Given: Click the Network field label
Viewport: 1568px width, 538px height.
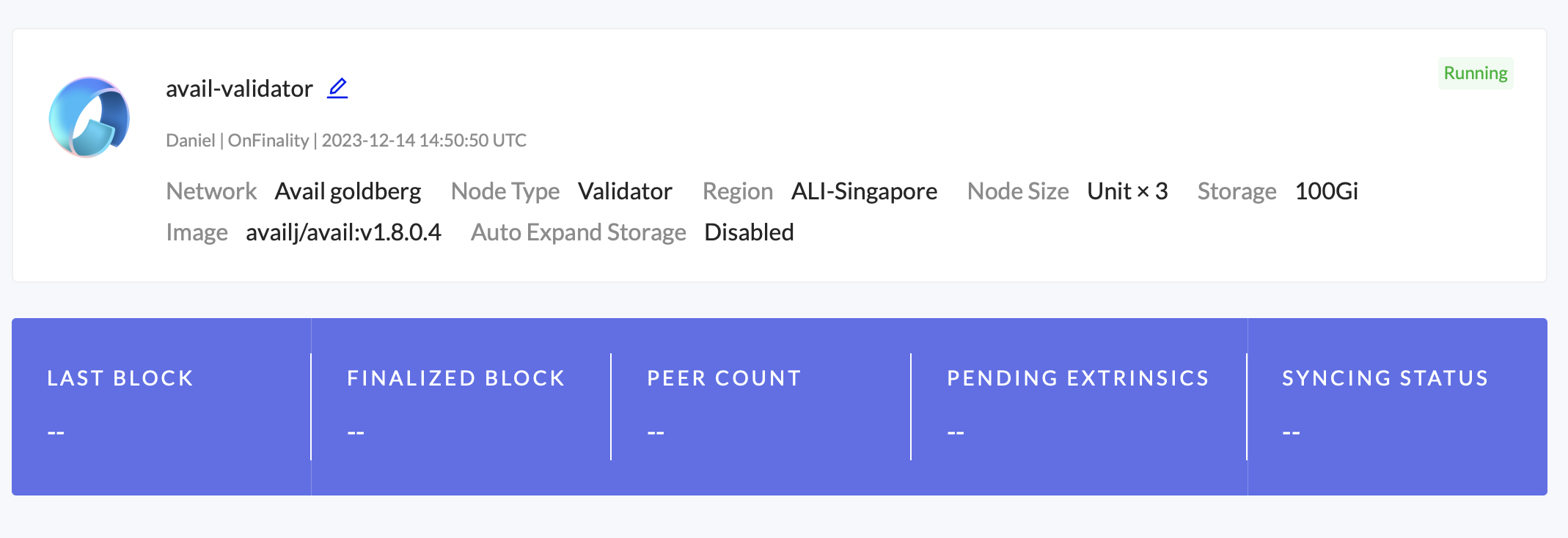Looking at the screenshot, I should 211,191.
